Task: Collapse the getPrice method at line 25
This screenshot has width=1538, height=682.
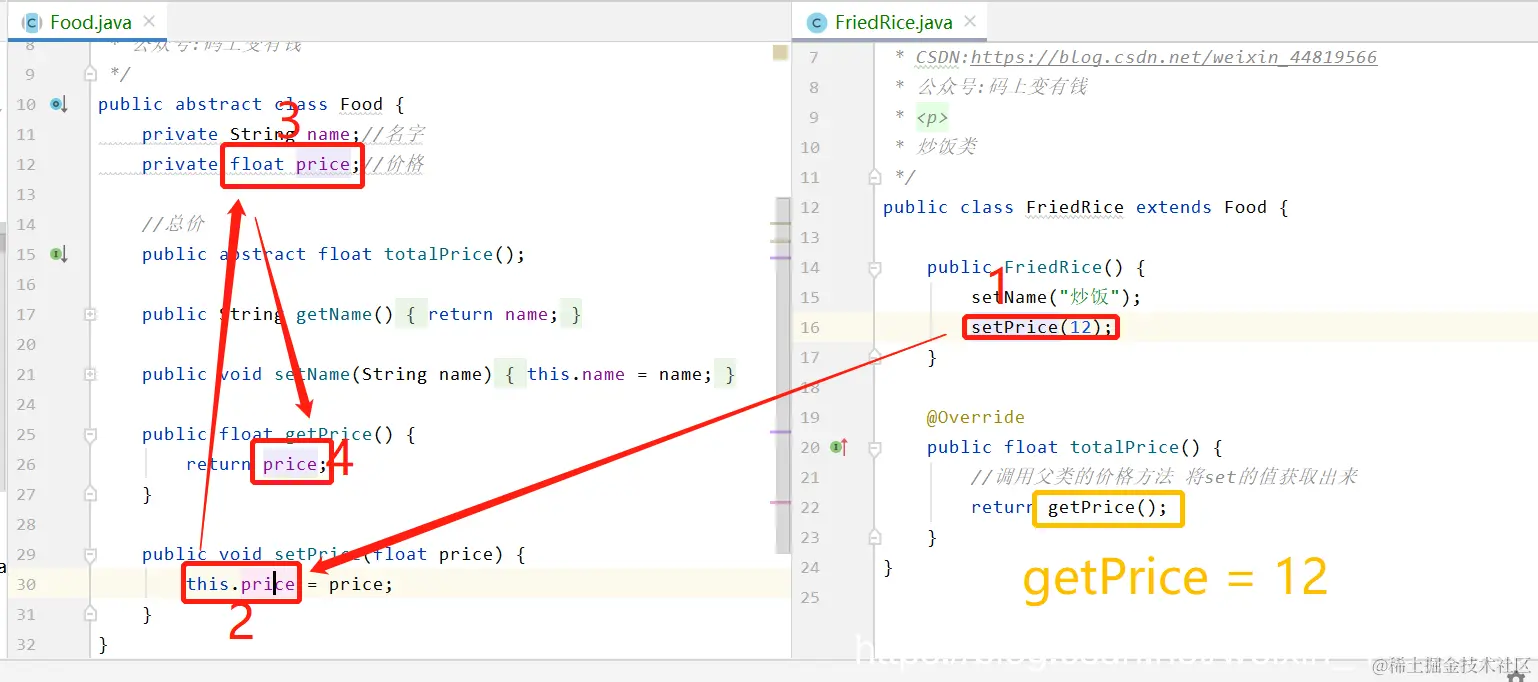Action: [x=90, y=435]
